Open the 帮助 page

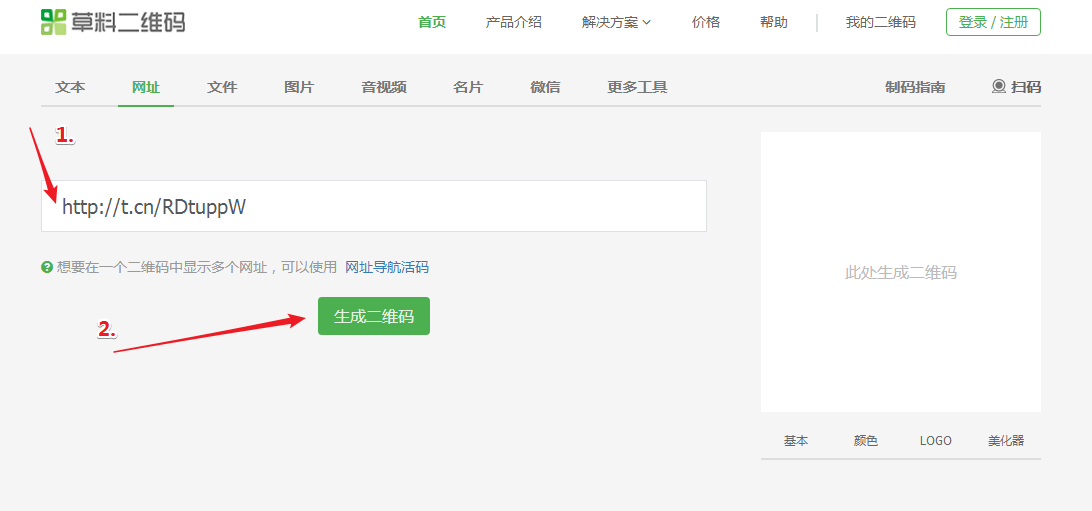pyautogui.click(x=774, y=22)
